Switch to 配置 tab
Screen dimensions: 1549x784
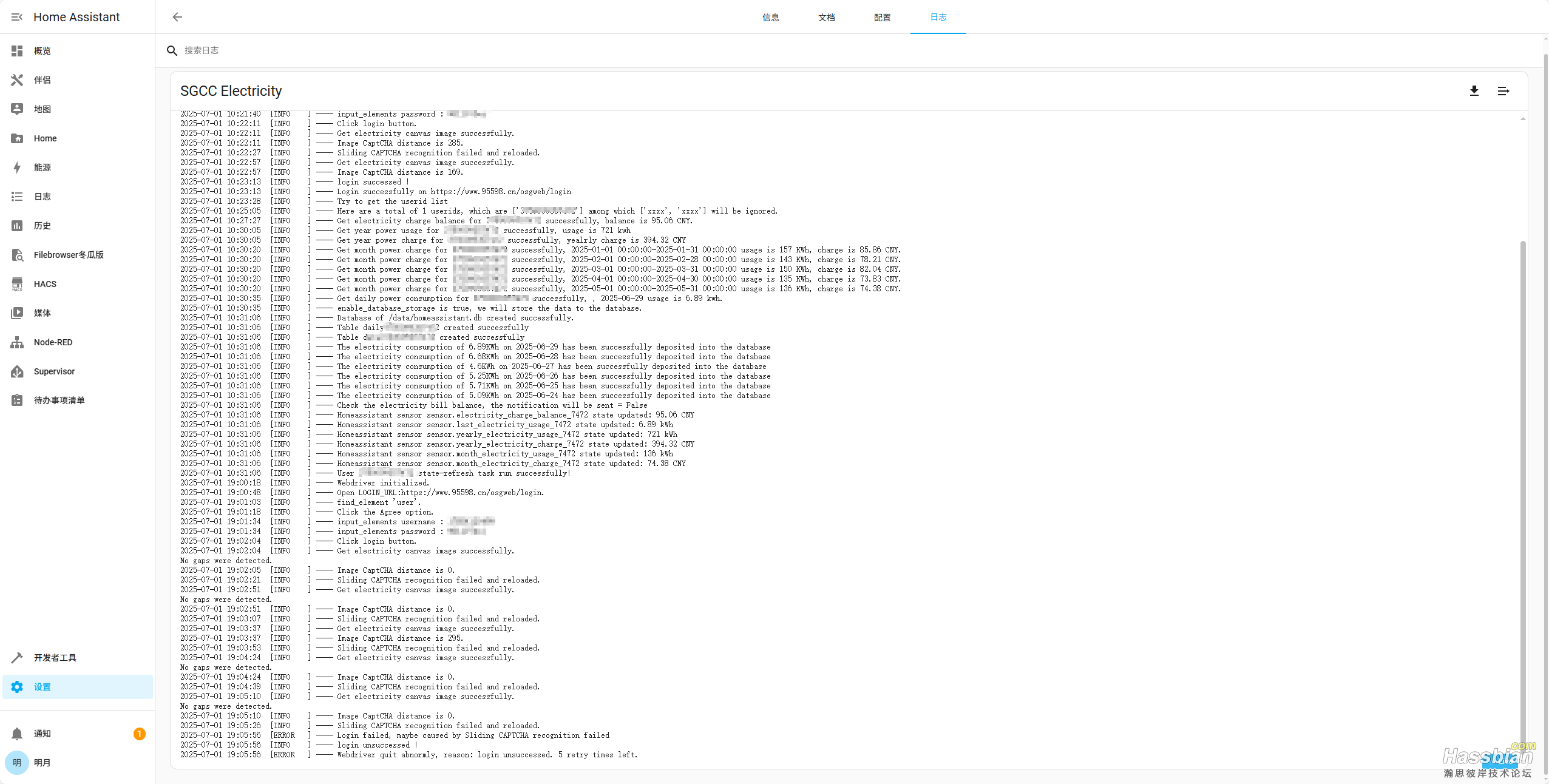tap(883, 17)
